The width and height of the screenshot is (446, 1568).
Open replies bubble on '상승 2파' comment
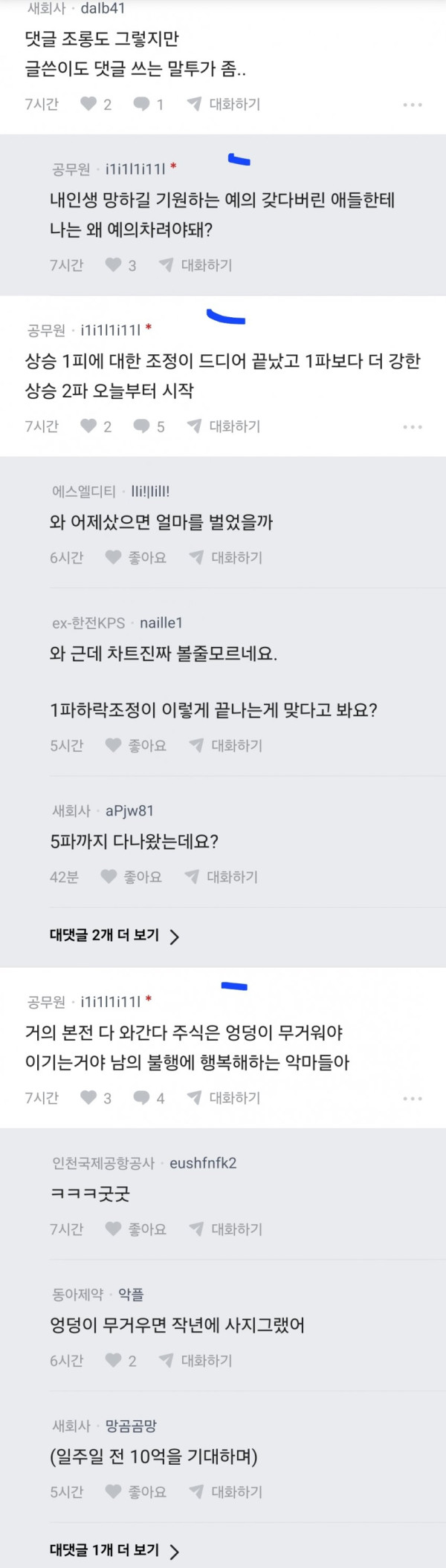[x=141, y=426]
